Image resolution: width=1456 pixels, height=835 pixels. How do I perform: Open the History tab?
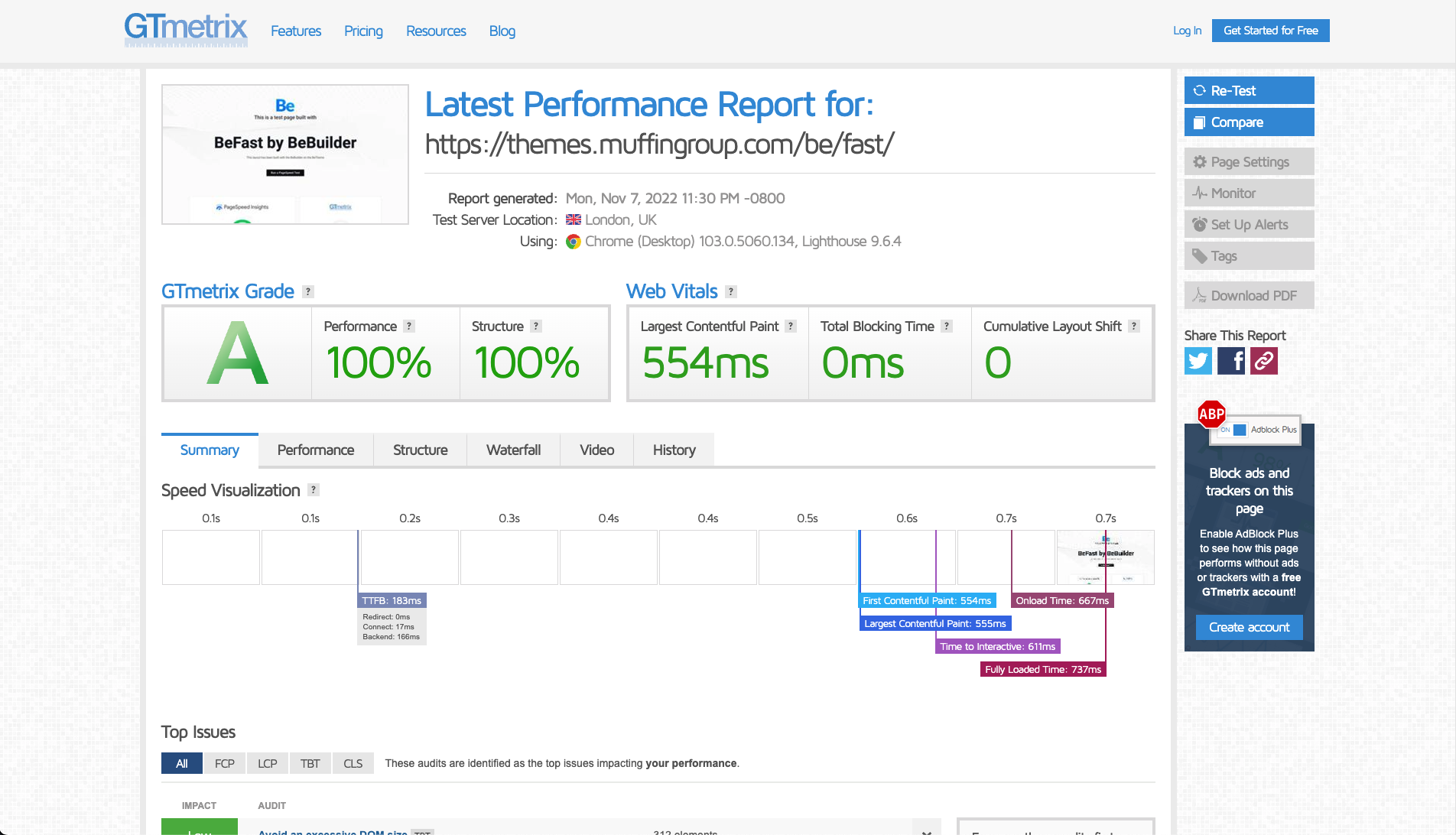pos(674,450)
